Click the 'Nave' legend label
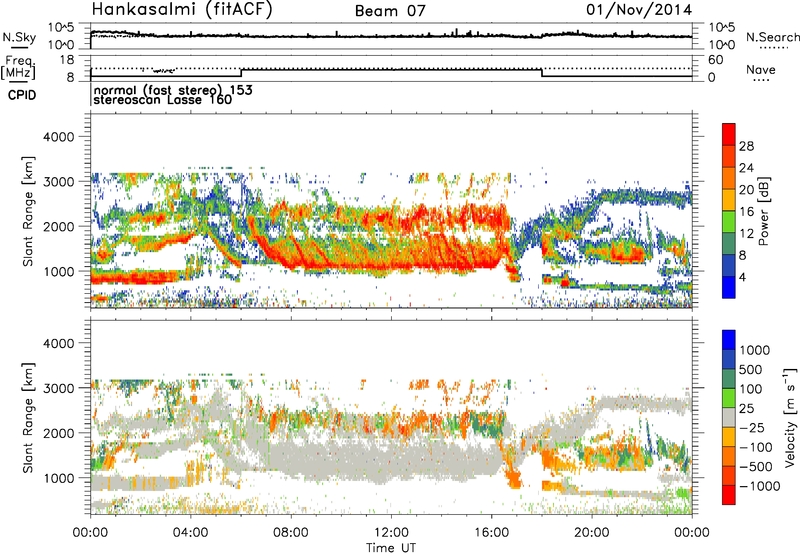800x554 pixels. click(761, 70)
